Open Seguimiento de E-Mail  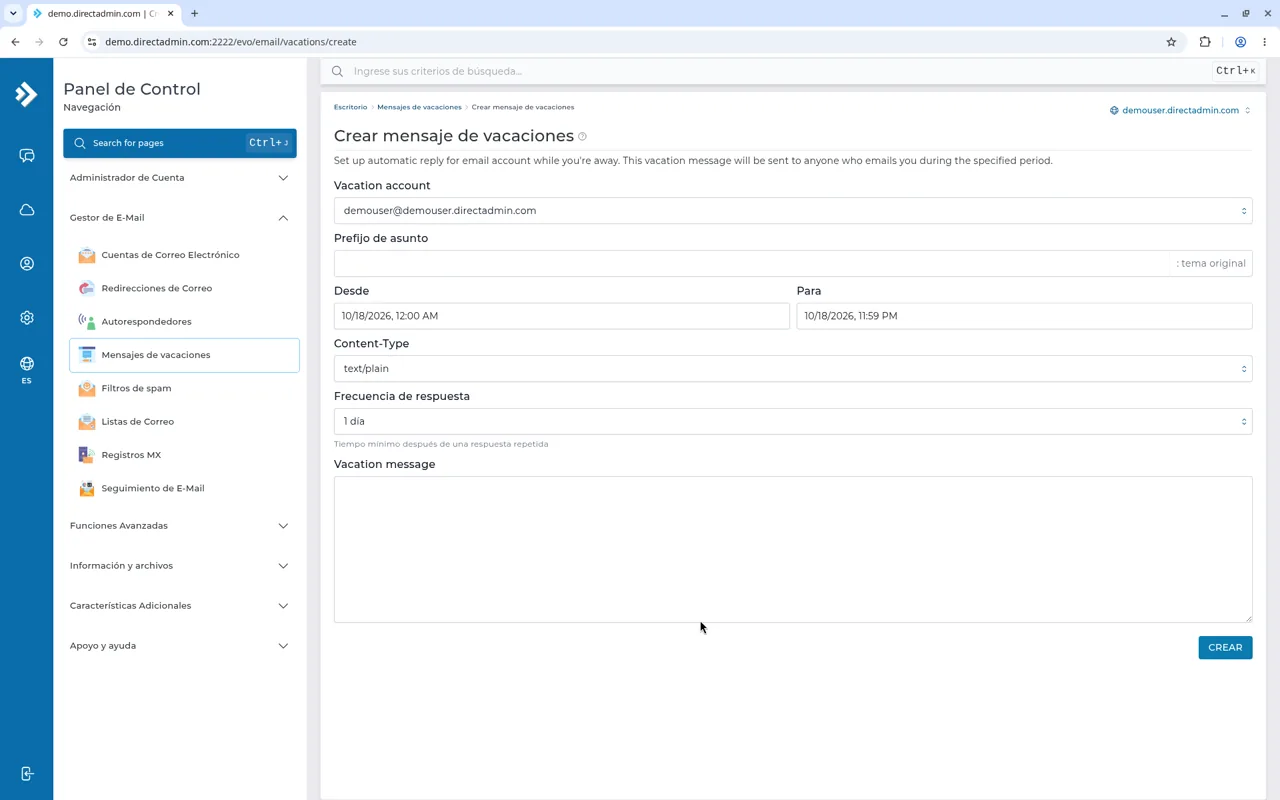coord(184,488)
